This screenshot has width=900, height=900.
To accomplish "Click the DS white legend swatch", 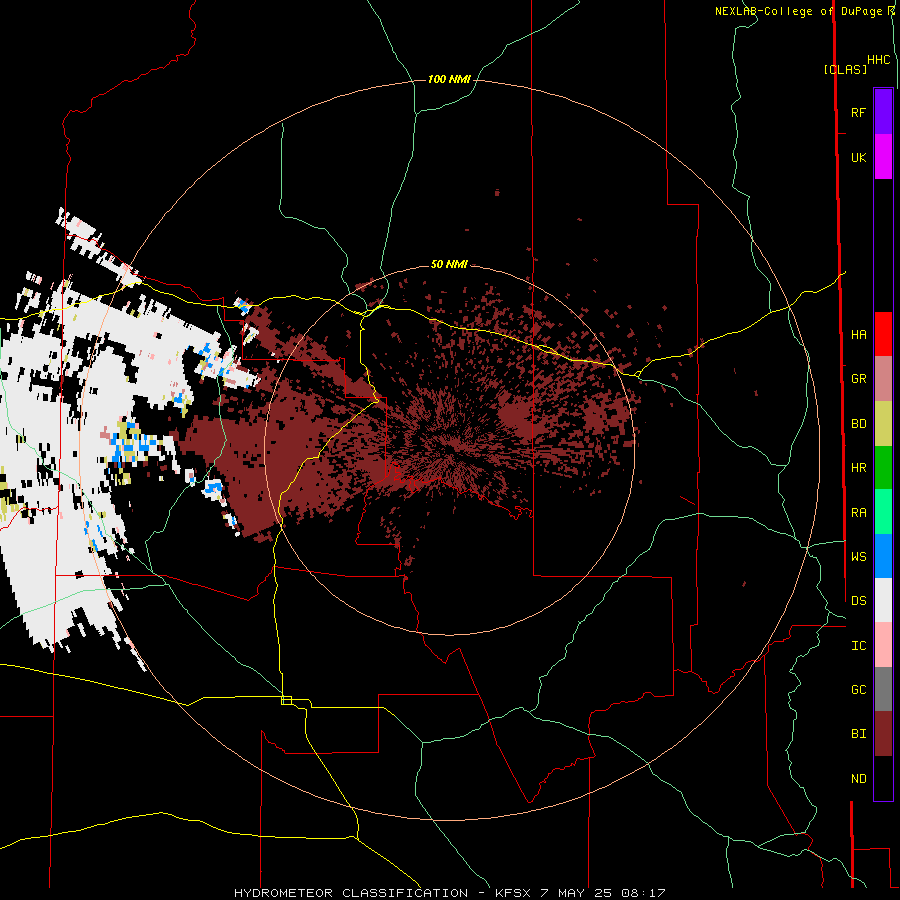I will click(x=883, y=600).
